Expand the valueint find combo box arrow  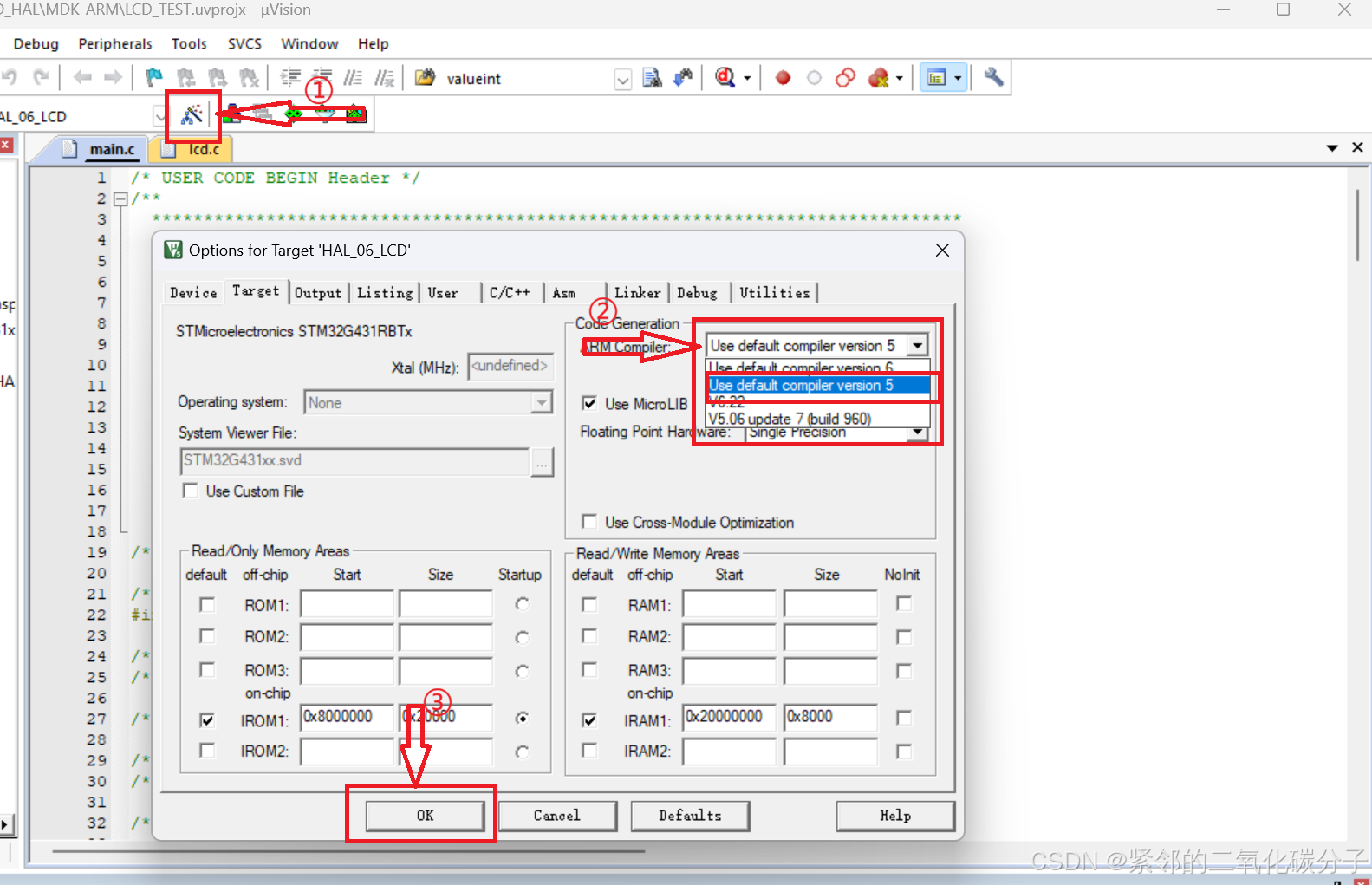[x=623, y=79]
